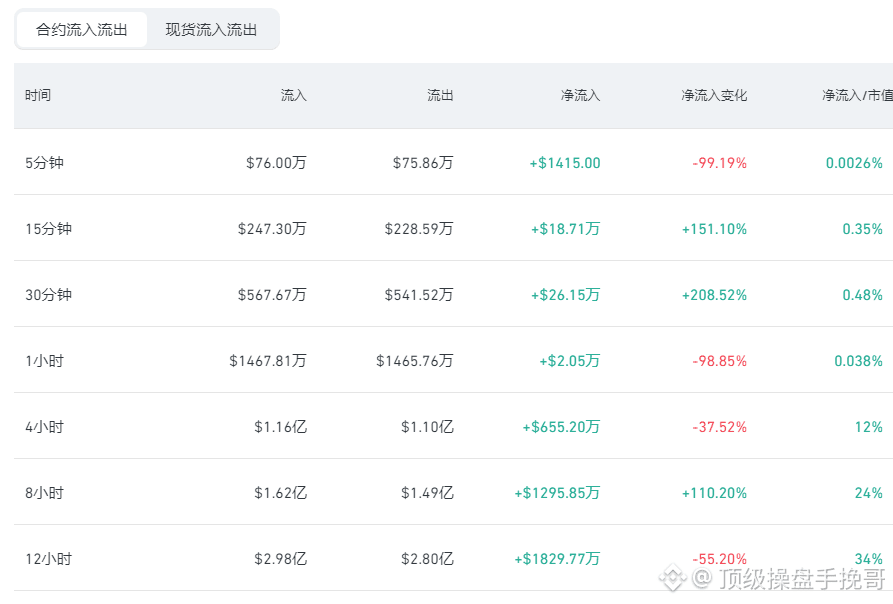893x604 pixels.
Task: Sort by the 净流入变化 column header
Action: click(714, 95)
